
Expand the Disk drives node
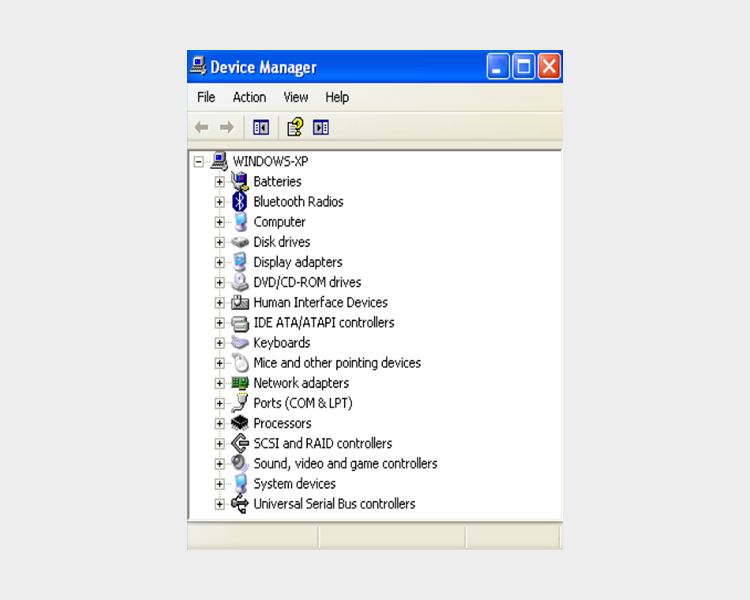pyautogui.click(x=219, y=242)
